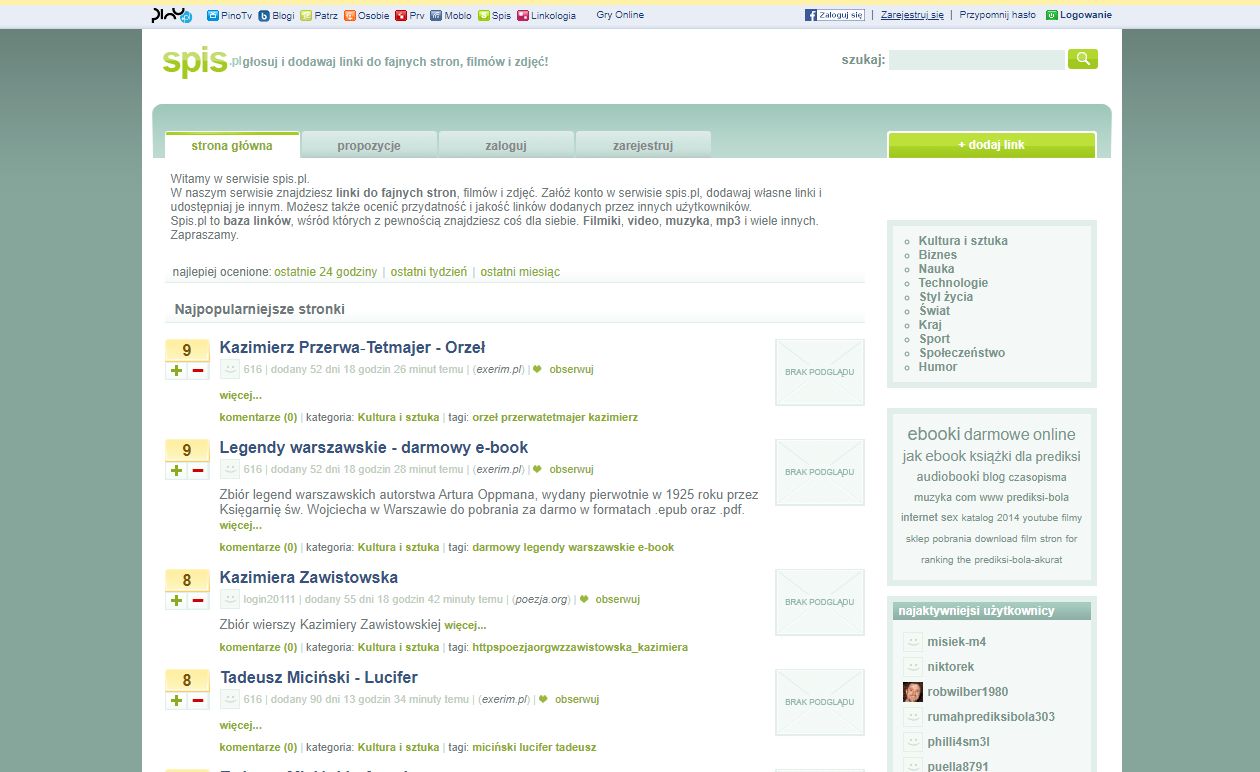Open PinoTv in the top bar
The width and height of the screenshot is (1260, 772).
(229, 16)
